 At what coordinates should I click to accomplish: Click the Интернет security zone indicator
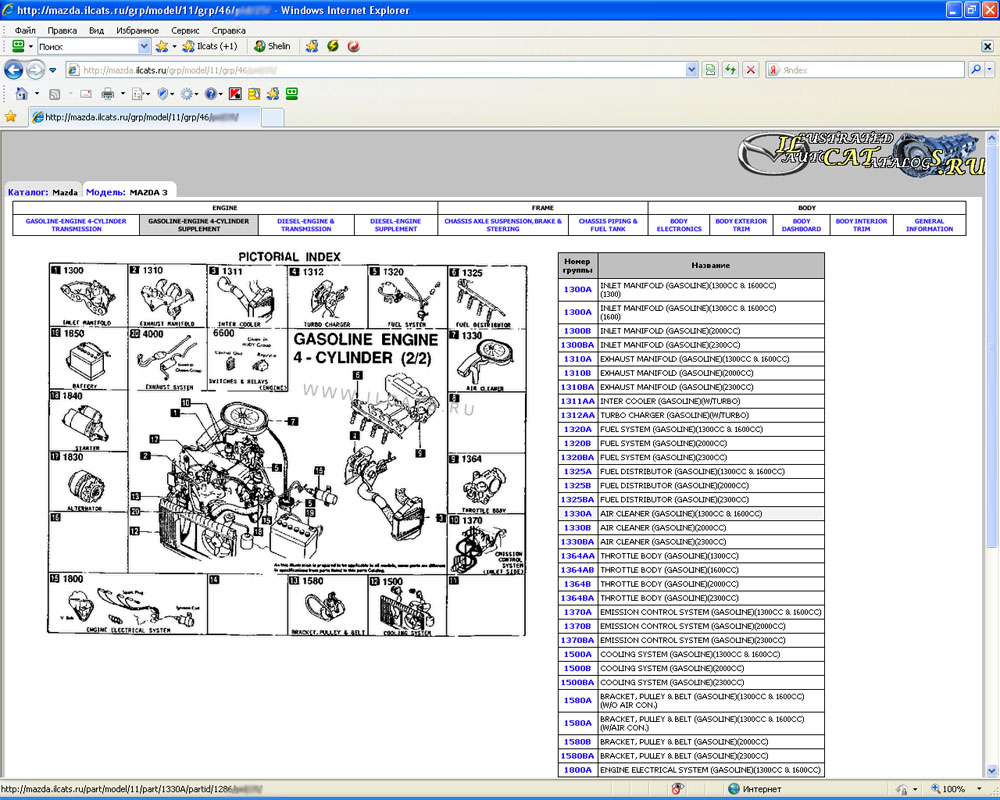point(755,789)
